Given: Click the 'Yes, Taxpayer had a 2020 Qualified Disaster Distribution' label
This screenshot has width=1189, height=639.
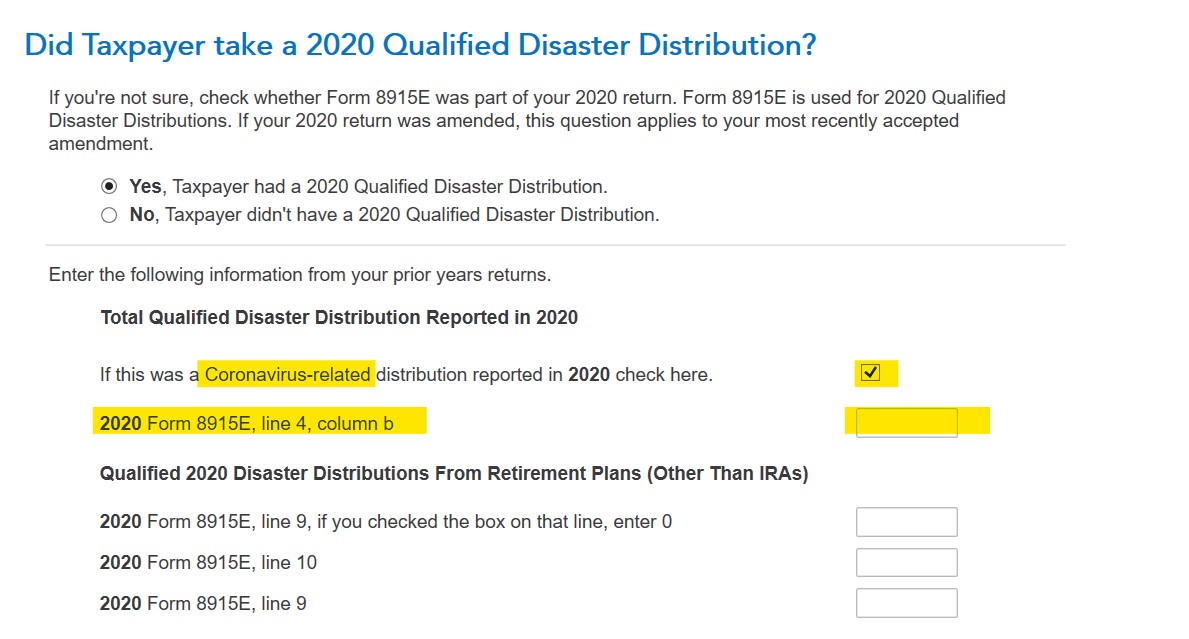Looking at the screenshot, I should coord(369,186).
